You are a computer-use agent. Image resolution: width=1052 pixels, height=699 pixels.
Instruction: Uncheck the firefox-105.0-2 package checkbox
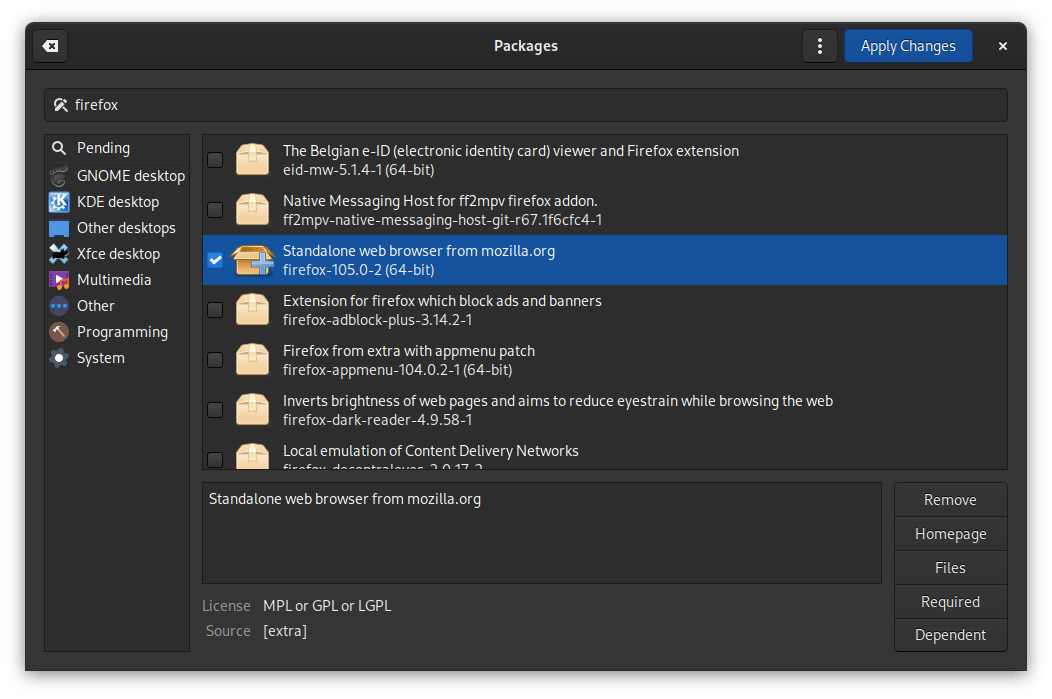click(x=215, y=260)
